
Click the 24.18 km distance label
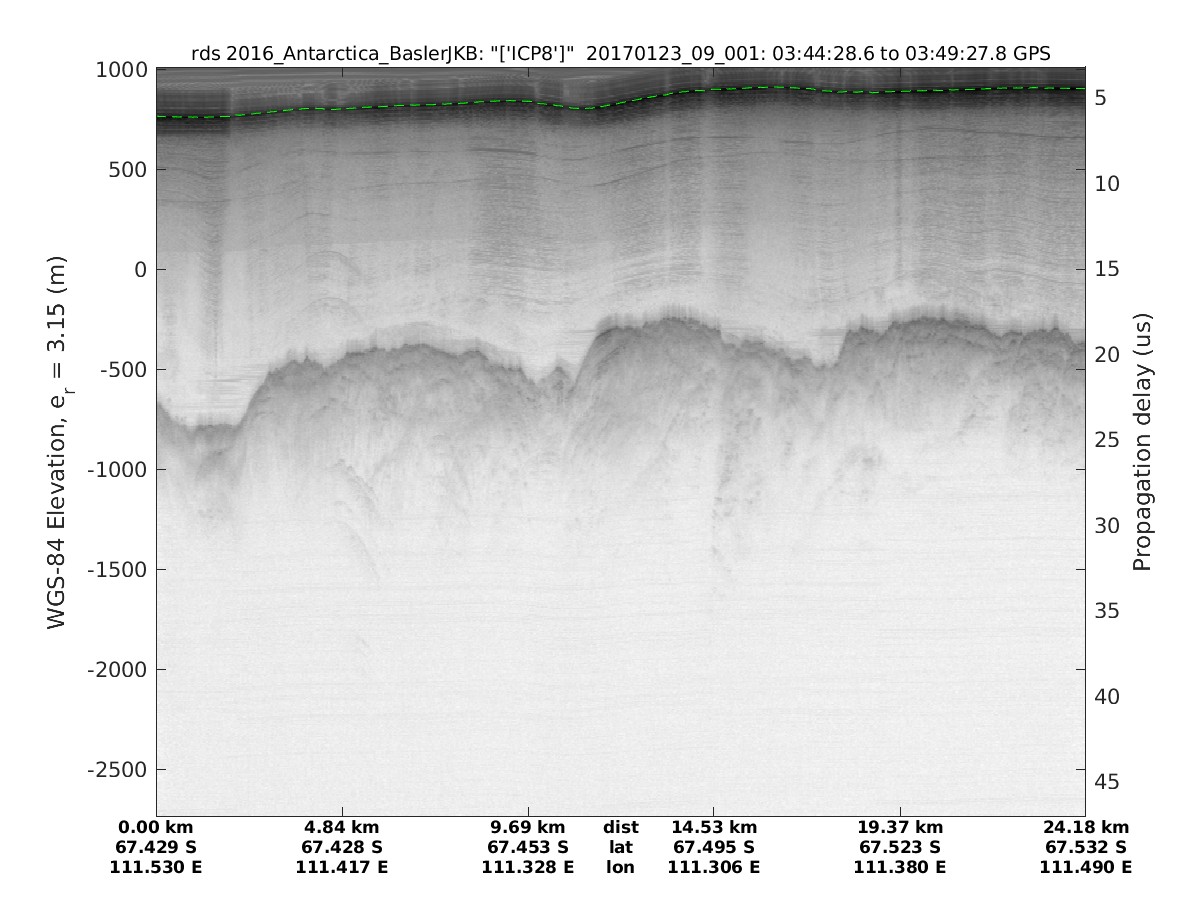(1086, 827)
